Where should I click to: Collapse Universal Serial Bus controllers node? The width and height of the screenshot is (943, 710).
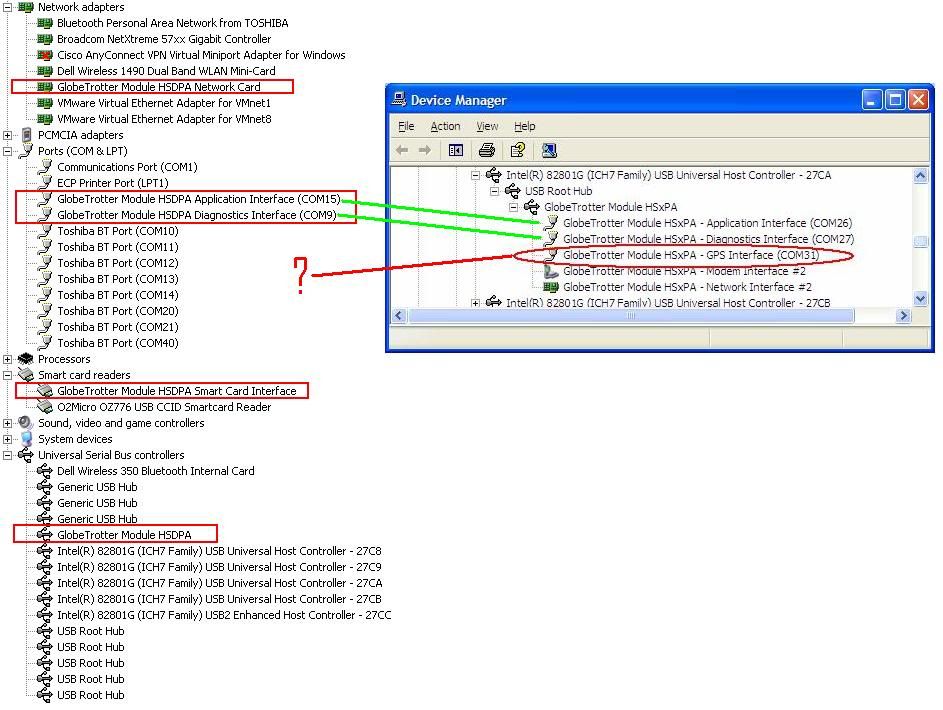tap(7, 455)
